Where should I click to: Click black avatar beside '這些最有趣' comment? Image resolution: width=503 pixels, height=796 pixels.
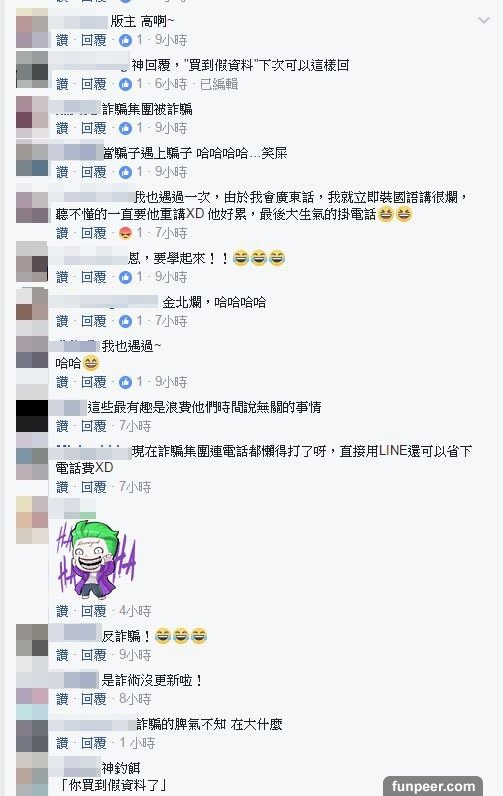pyautogui.click(x=32, y=416)
